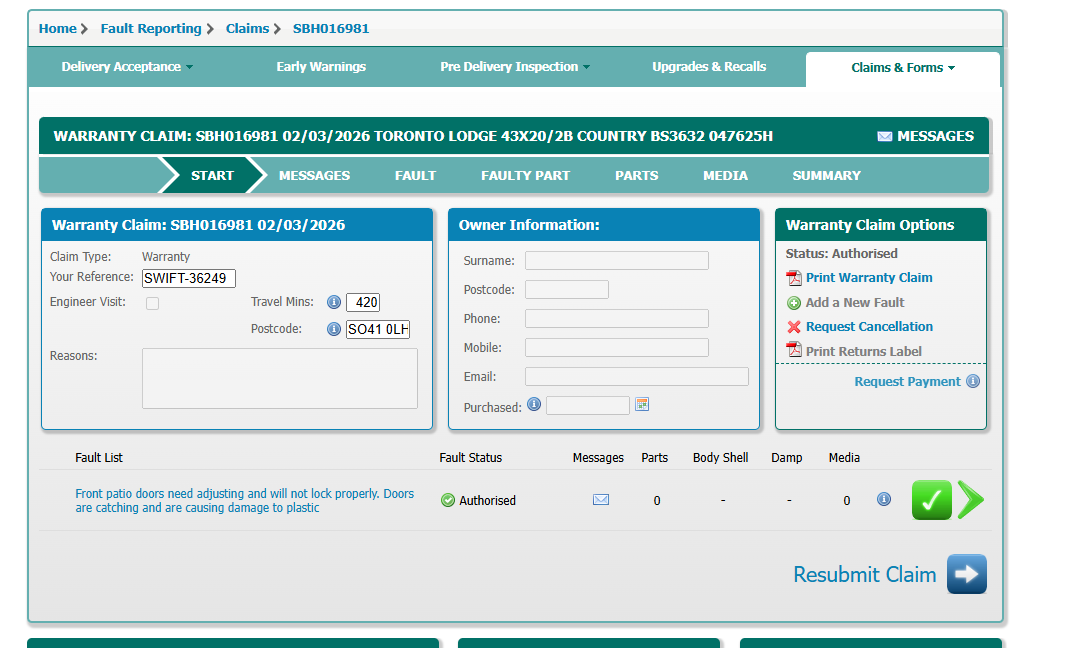Go to the FAULTY PART step tab
Screen dimensions: 1068x648
tap(525, 175)
